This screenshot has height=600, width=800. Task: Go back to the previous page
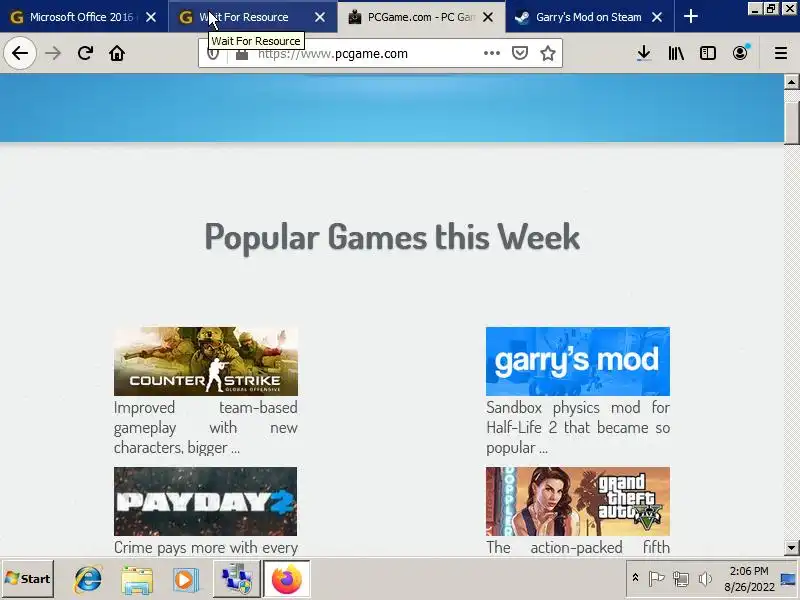pyautogui.click(x=20, y=53)
